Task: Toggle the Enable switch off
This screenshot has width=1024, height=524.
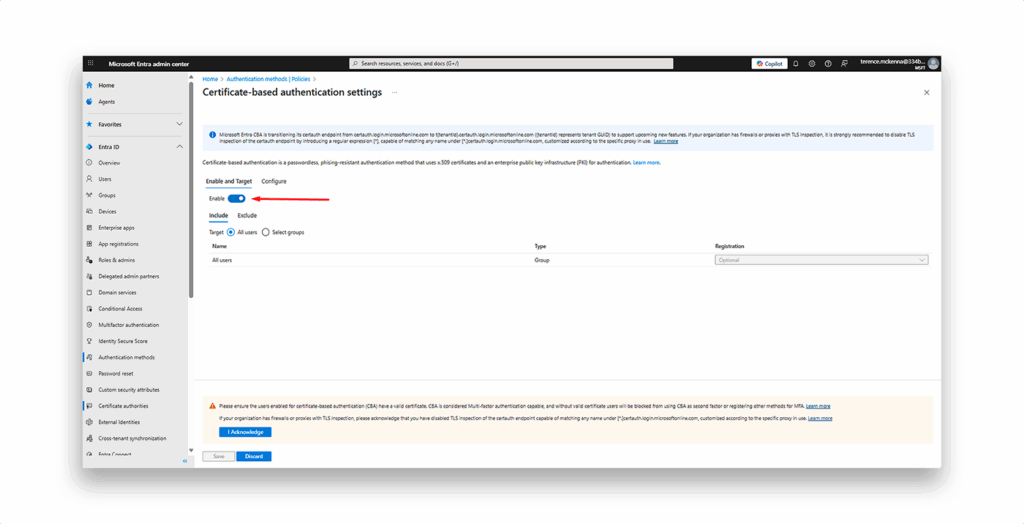Action: (236, 199)
